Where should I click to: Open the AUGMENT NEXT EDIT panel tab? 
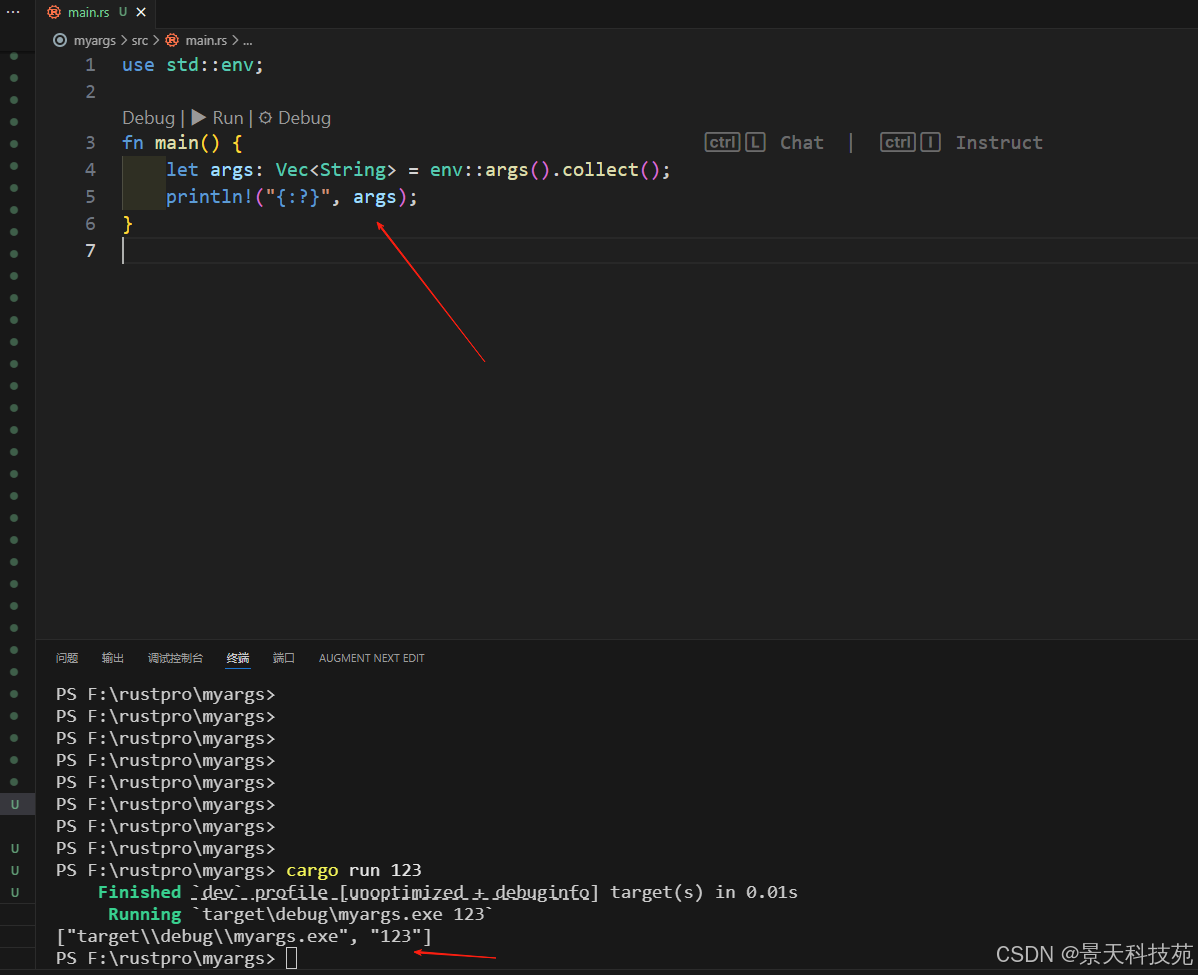tap(371, 658)
